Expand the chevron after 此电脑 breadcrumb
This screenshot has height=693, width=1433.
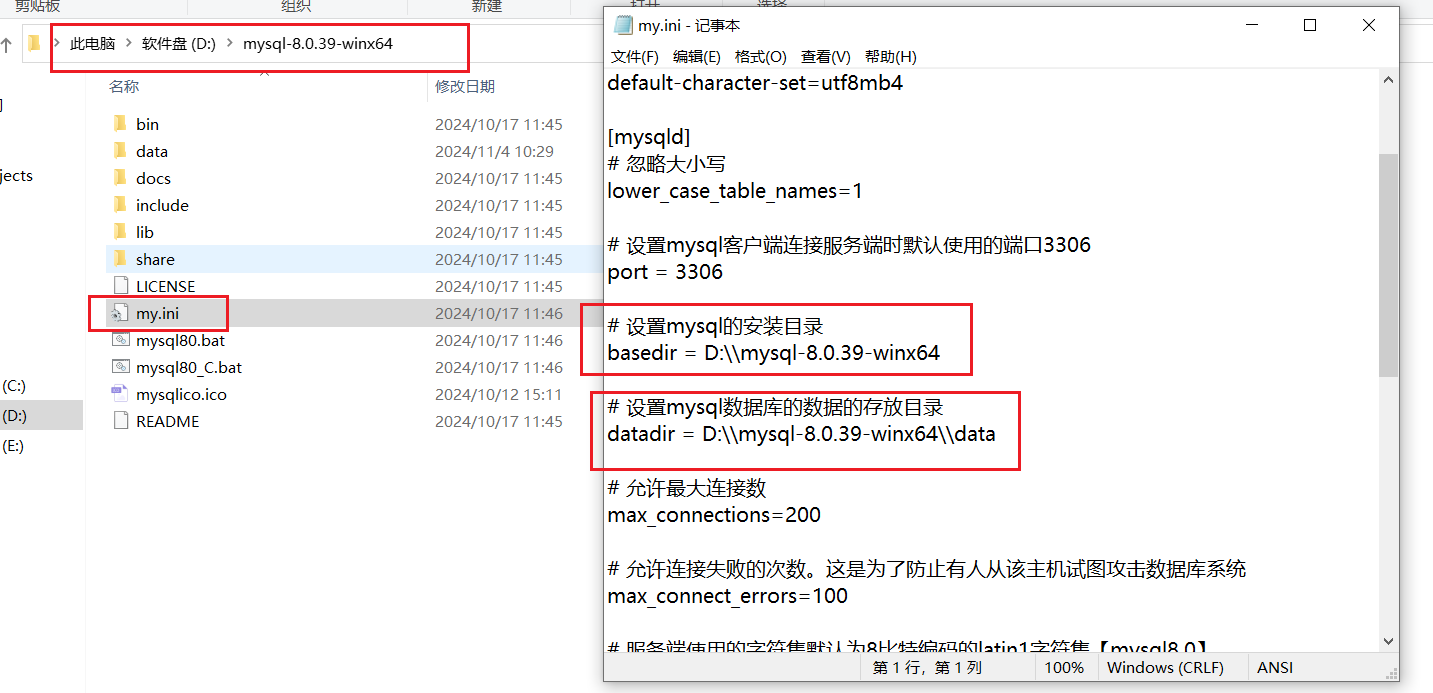128,44
